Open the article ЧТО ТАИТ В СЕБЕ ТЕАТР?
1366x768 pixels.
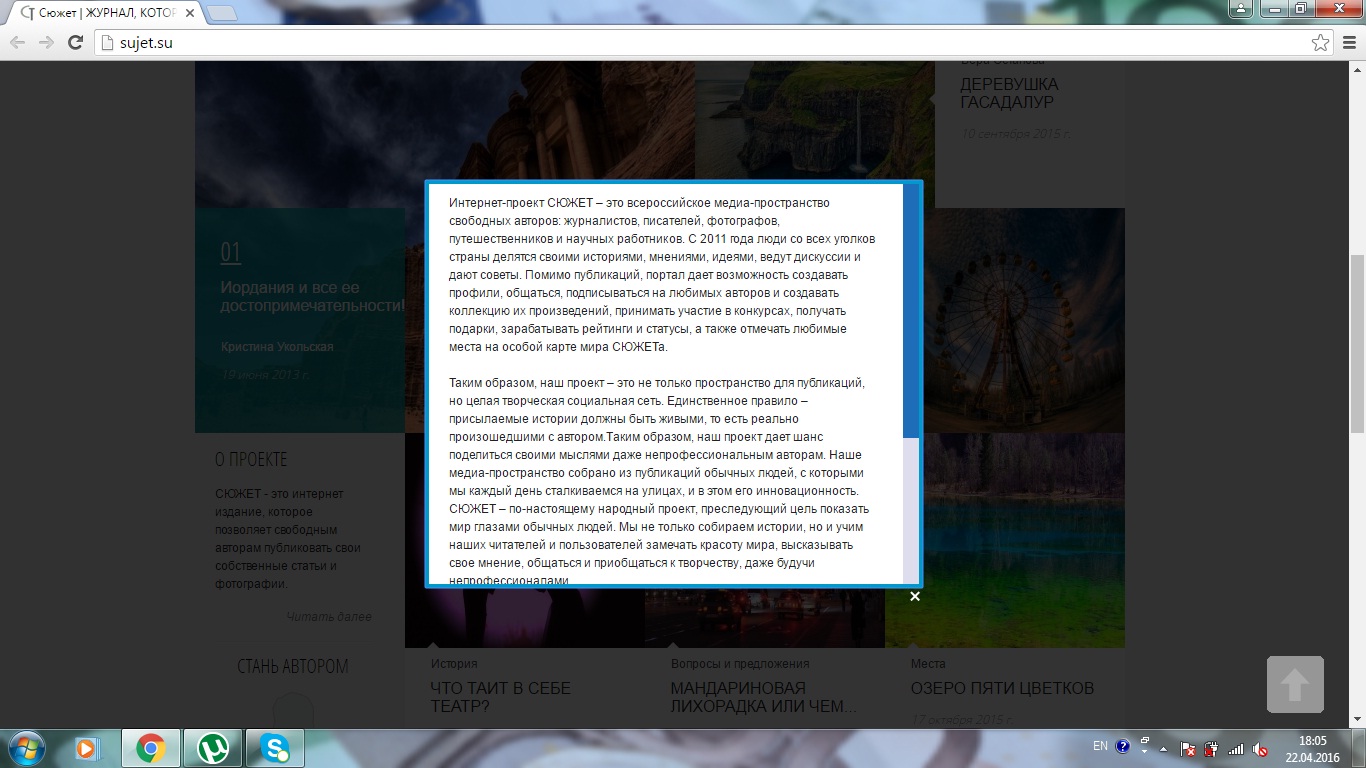coord(500,698)
